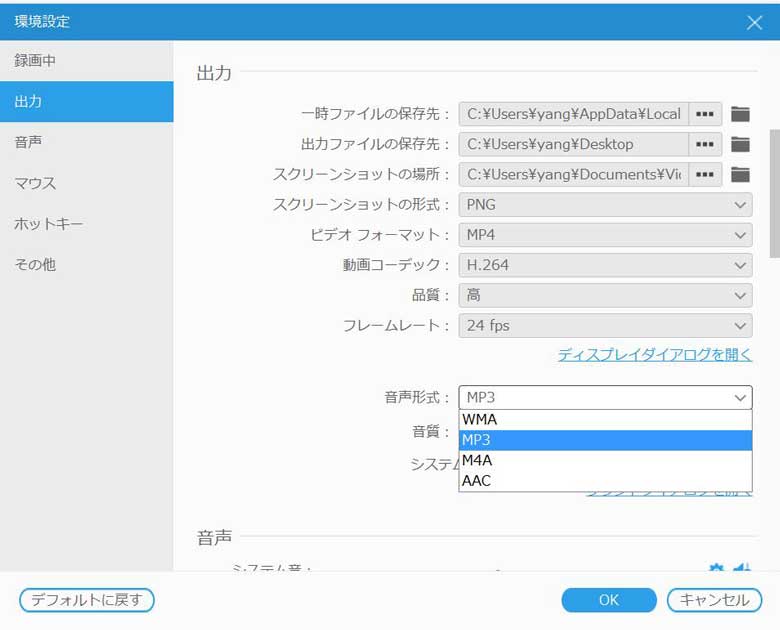Choose AAC in audio format list
Screen dimensions: 780x630
point(605,481)
